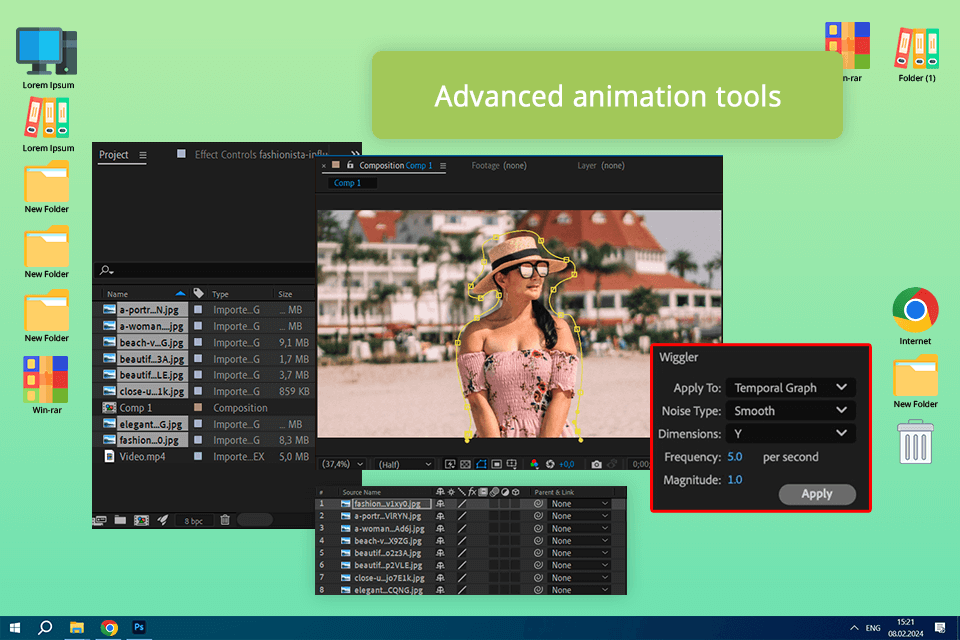Click the Wiggler Frequency value 5.0
The image size is (960, 640).
point(735,457)
